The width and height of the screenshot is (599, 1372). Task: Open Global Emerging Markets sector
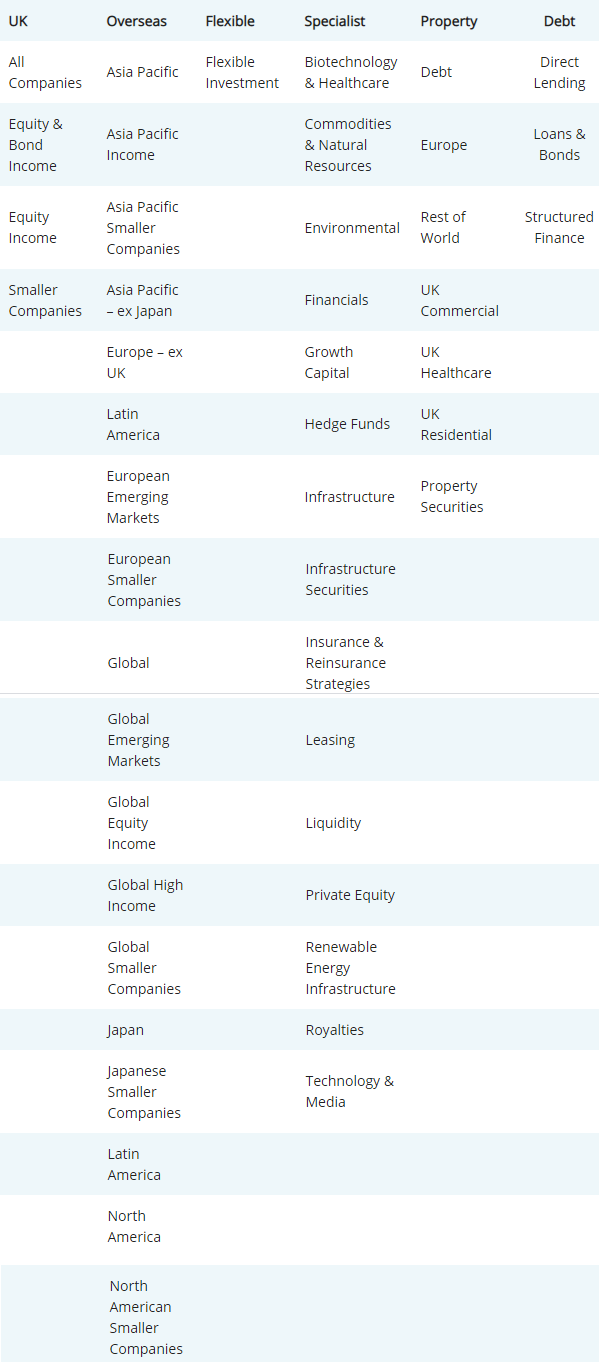click(x=138, y=740)
